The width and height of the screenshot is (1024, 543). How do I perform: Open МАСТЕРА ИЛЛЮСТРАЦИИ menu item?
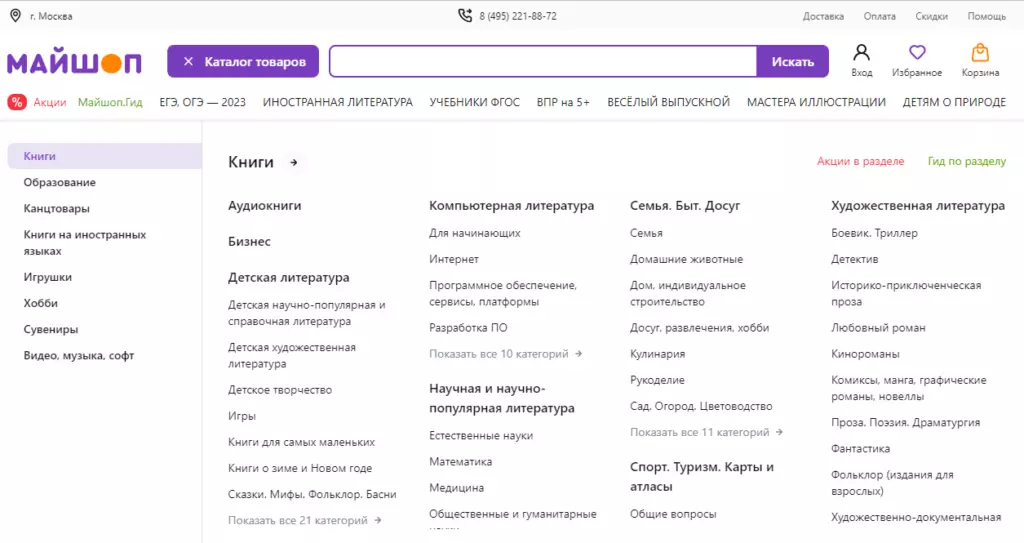point(816,102)
